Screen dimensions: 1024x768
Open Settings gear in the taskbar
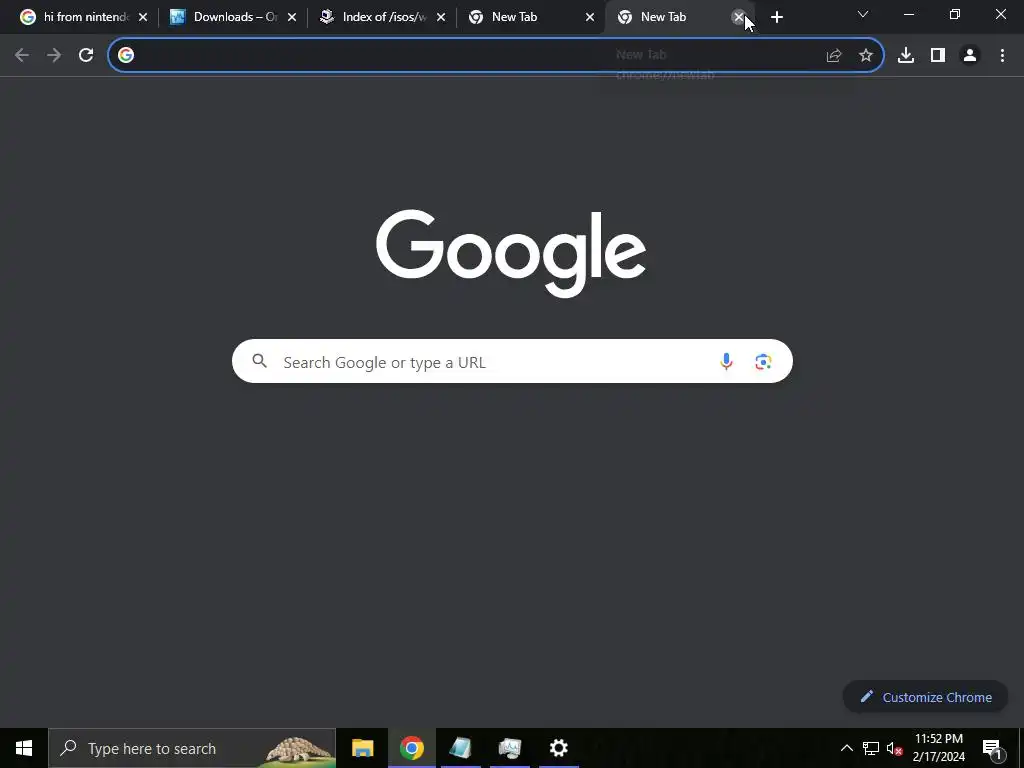(x=558, y=748)
